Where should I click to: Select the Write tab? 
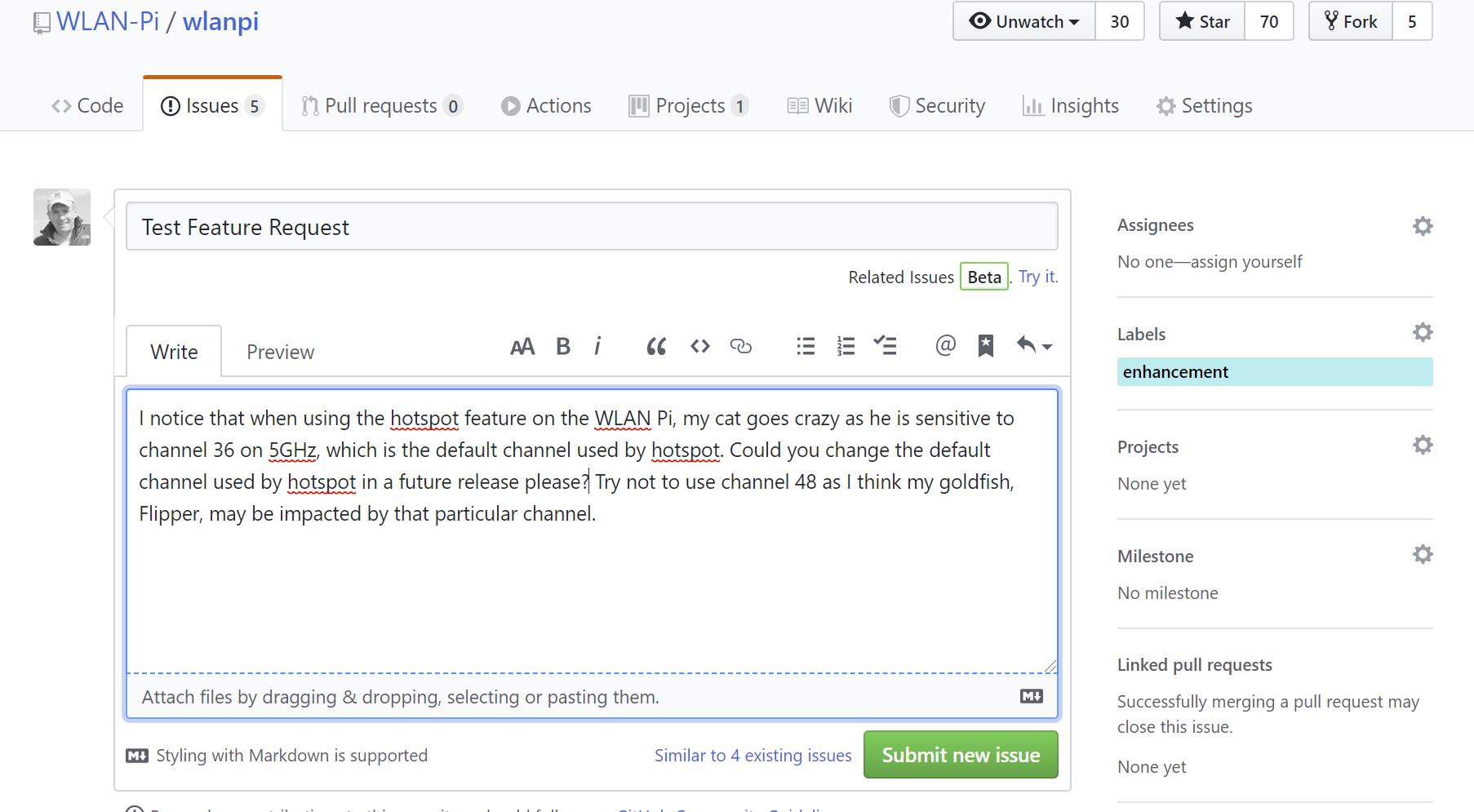[174, 352]
